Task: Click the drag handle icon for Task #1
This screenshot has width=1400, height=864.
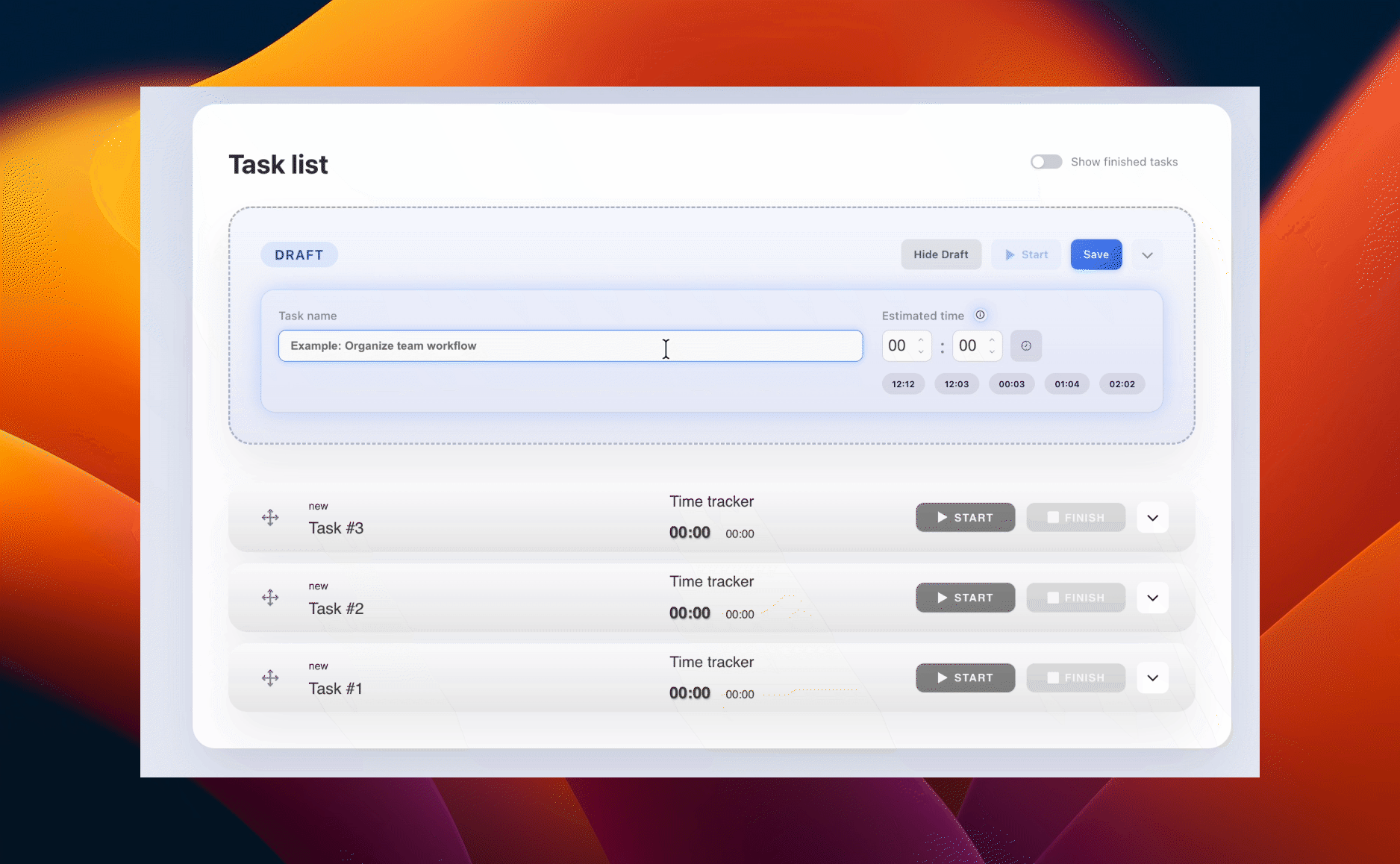Action: (x=270, y=677)
